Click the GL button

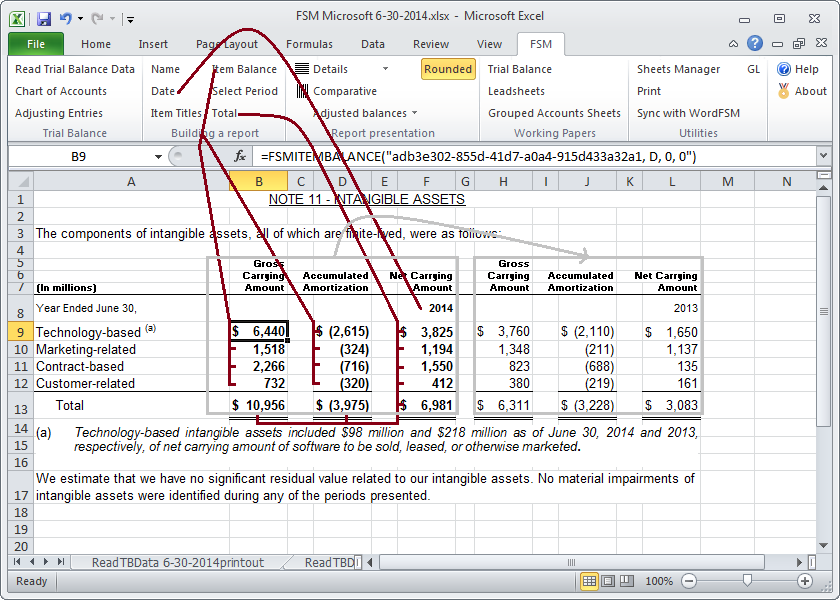pyautogui.click(x=753, y=69)
